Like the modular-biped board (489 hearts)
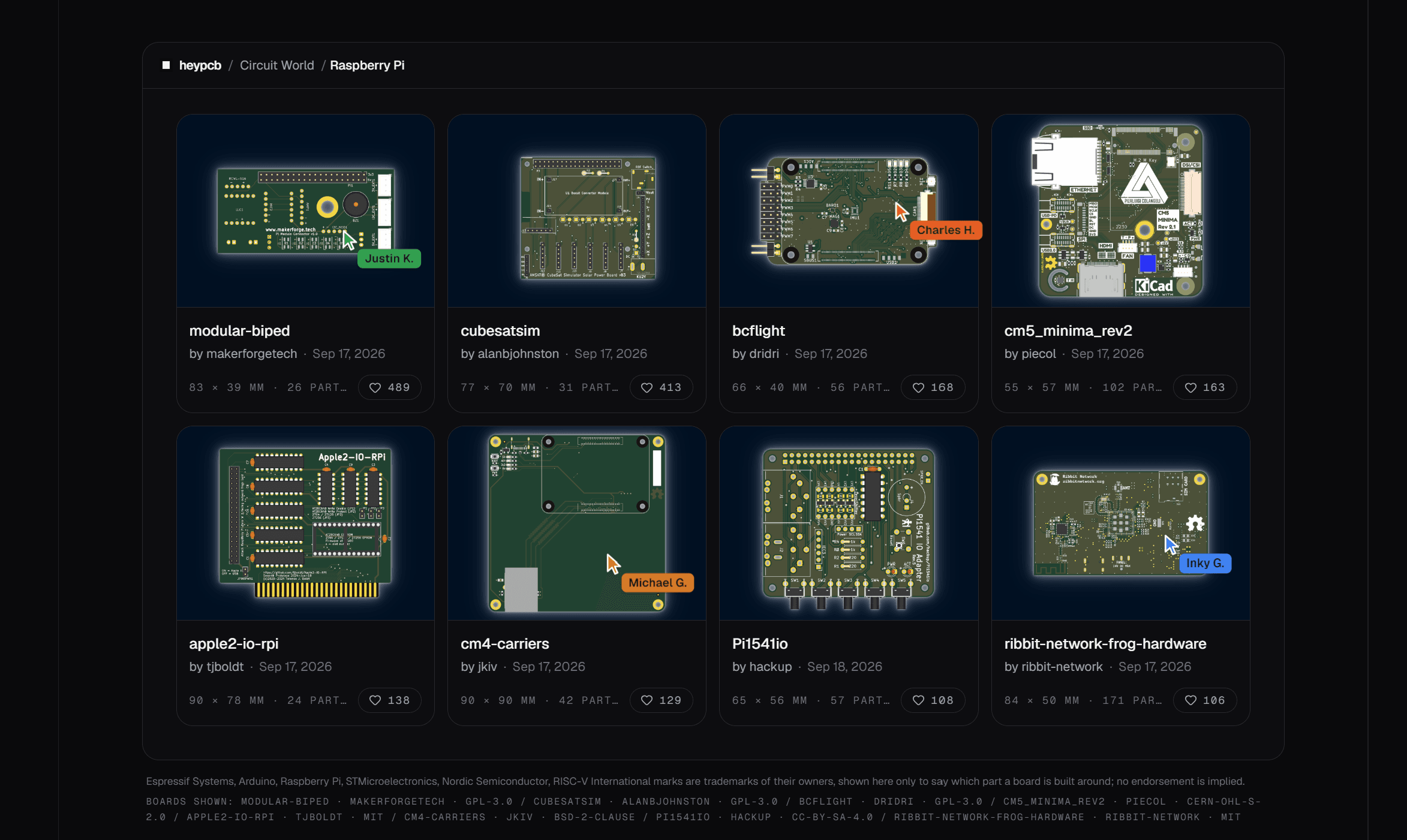This screenshot has height=840, width=1407. click(x=390, y=387)
